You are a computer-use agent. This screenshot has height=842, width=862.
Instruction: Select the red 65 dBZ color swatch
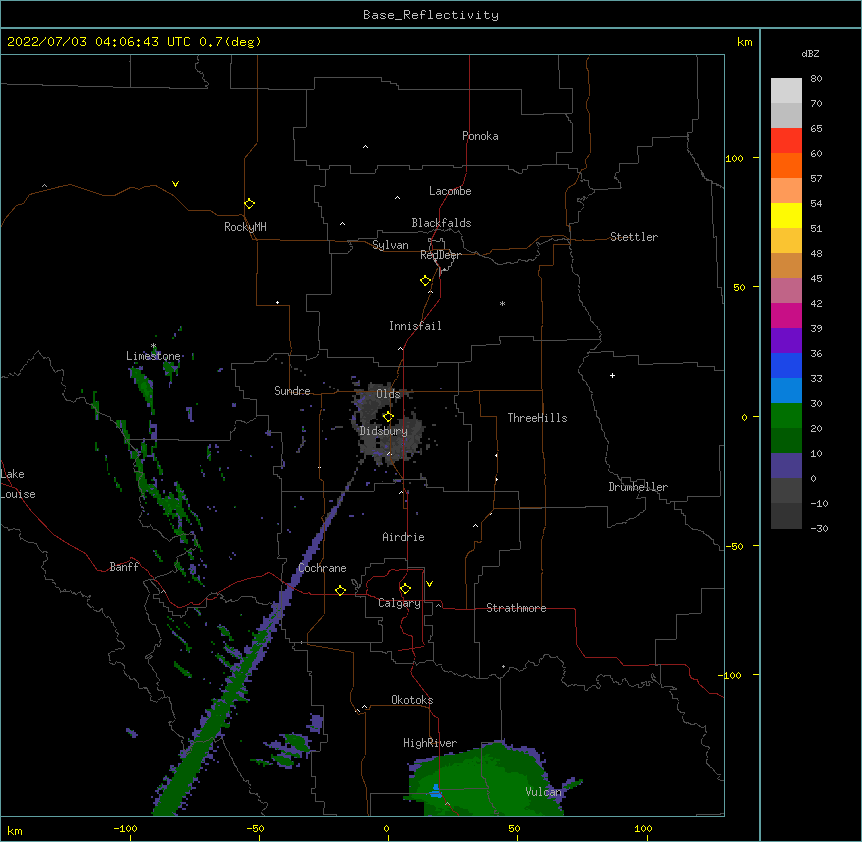click(x=786, y=140)
